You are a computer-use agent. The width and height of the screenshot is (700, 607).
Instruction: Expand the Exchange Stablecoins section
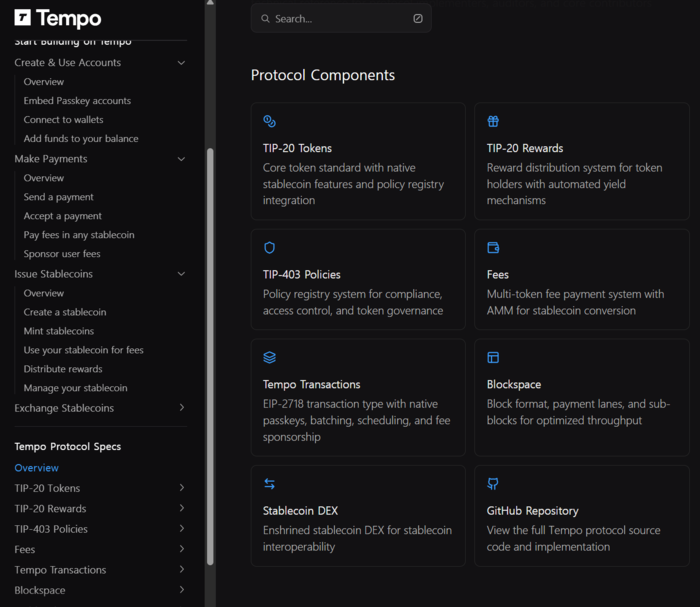[181, 408]
